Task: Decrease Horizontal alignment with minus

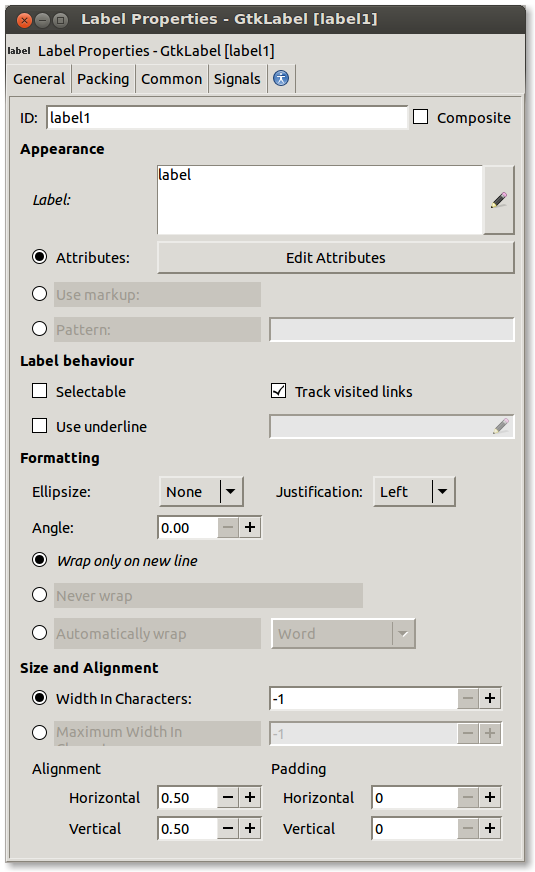Action: click(228, 797)
